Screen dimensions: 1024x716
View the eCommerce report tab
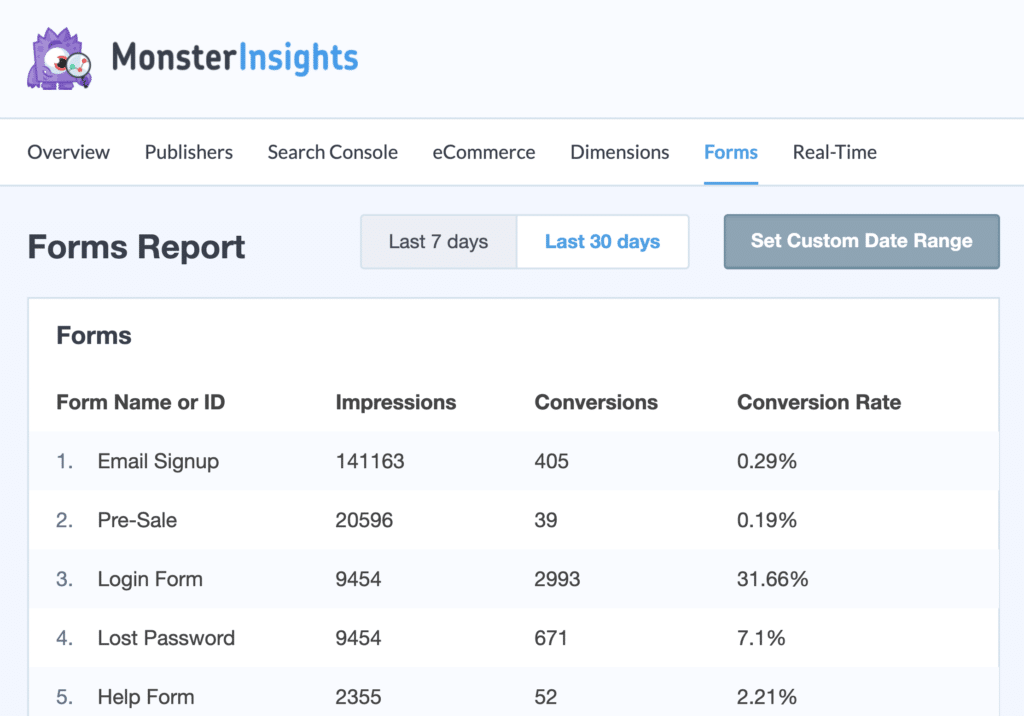point(484,152)
